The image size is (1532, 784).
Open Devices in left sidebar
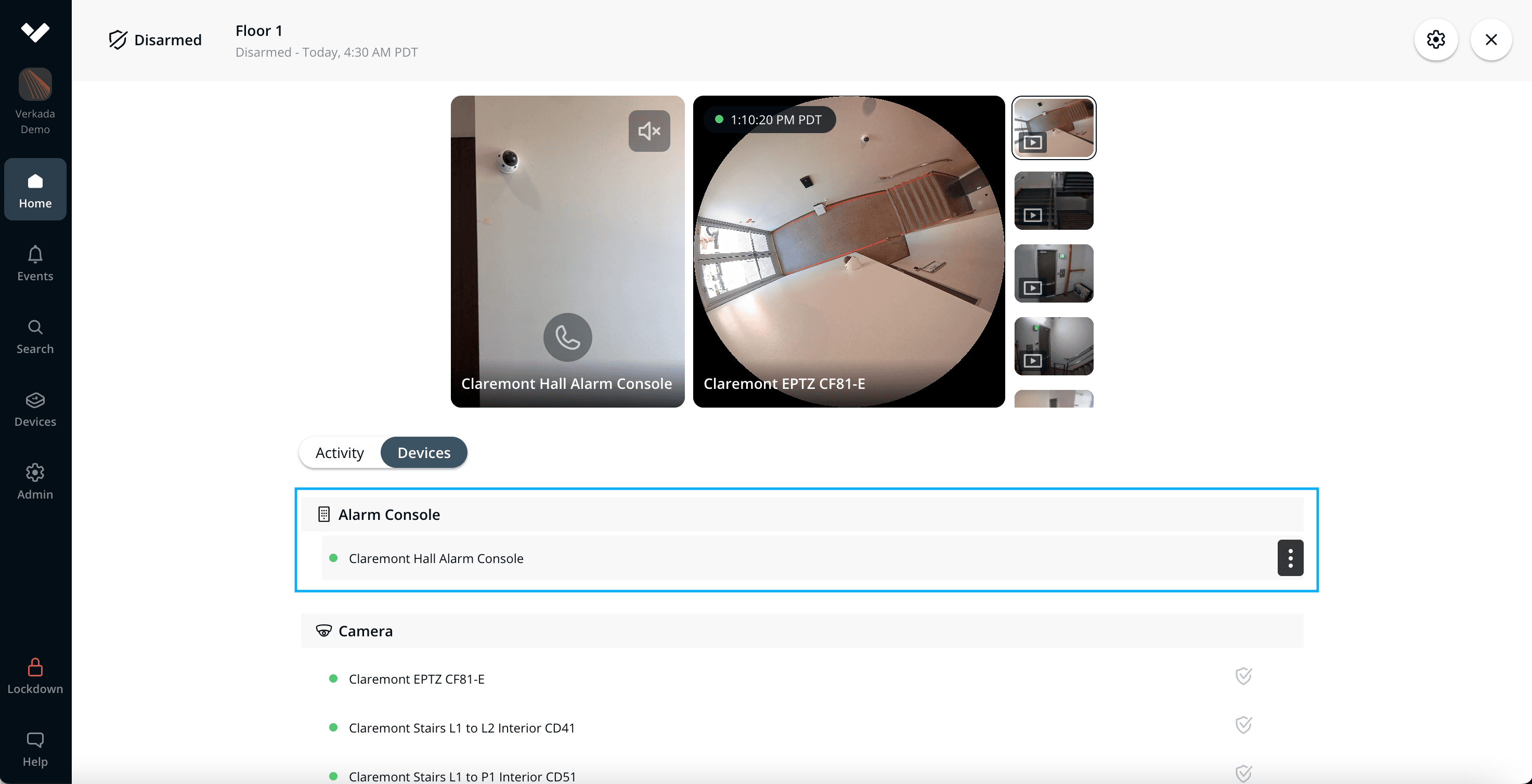pyautogui.click(x=35, y=409)
